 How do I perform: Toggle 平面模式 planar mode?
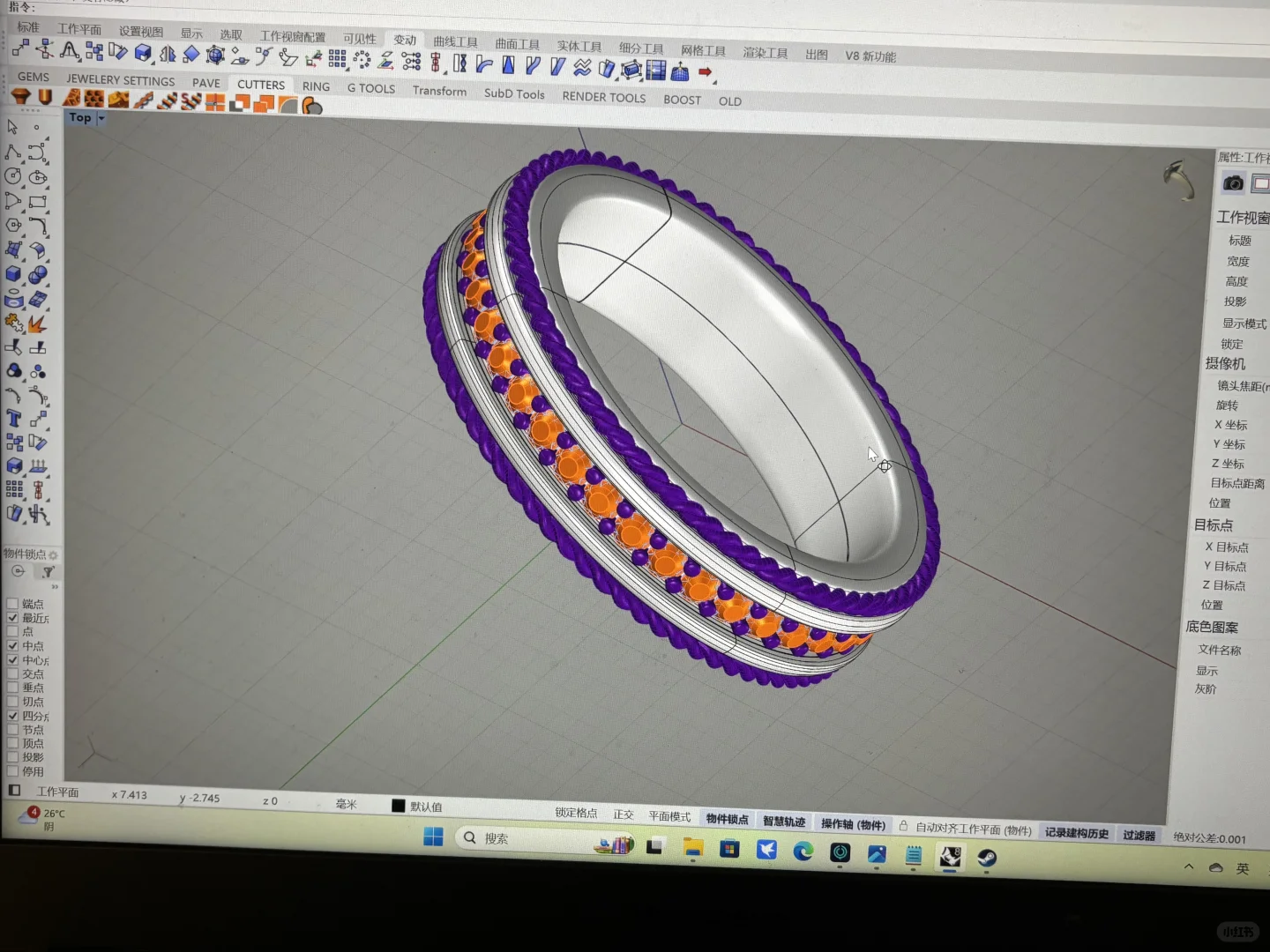pyautogui.click(x=669, y=816)
